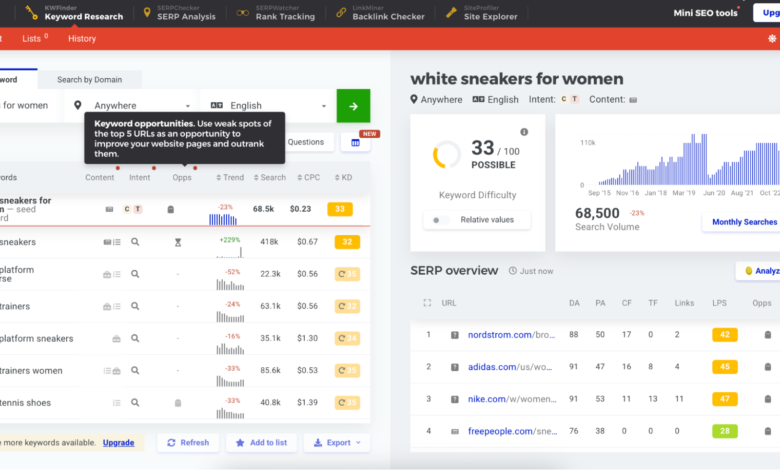Select Search by Domain tab

90,80
